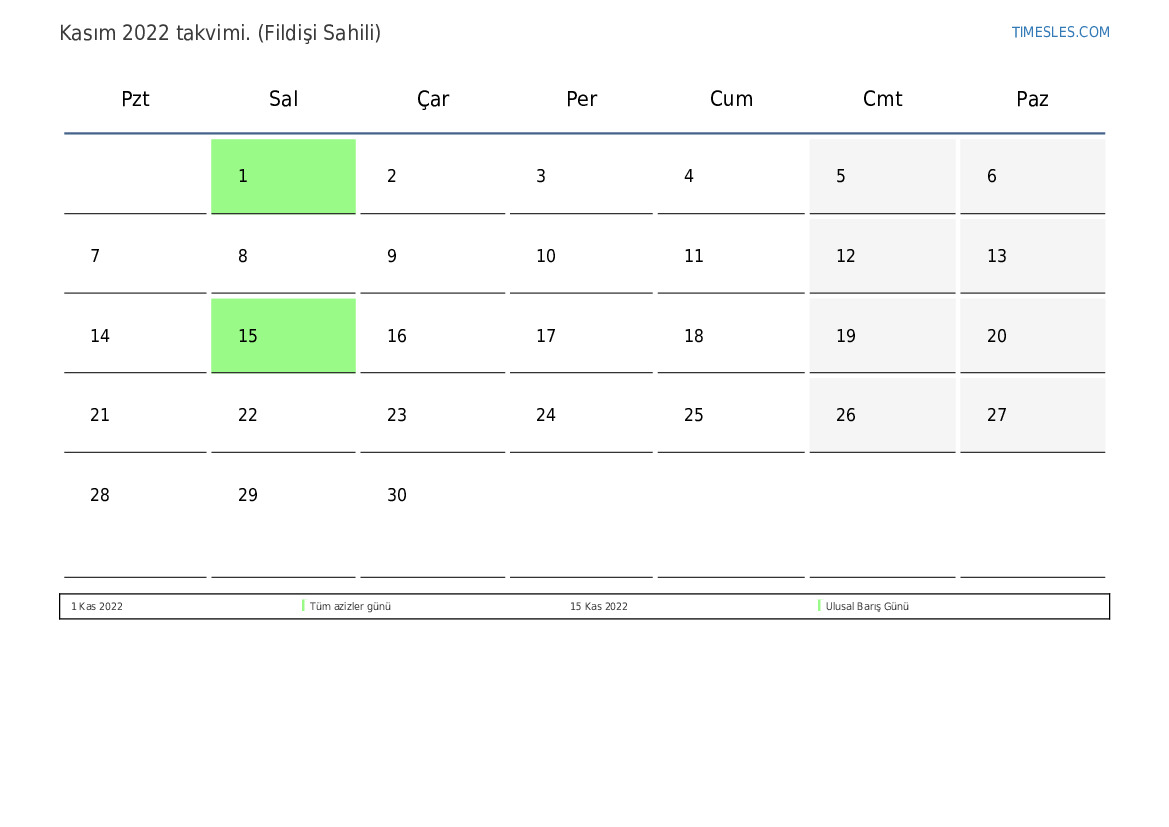The height and width of the screenshot is (827, 1169).
Task: Select the highlighted November 1 cell
Action: pyautogui.click(x=283, y=176)
